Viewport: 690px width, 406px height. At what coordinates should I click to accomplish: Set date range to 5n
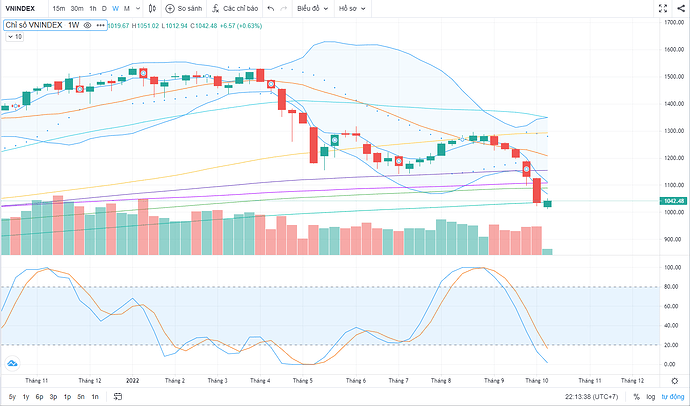click(81, 397)
